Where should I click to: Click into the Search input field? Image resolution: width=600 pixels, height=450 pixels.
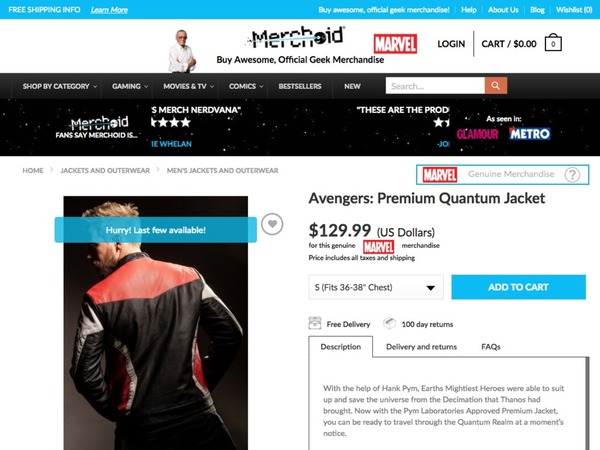tap(435, 86)
